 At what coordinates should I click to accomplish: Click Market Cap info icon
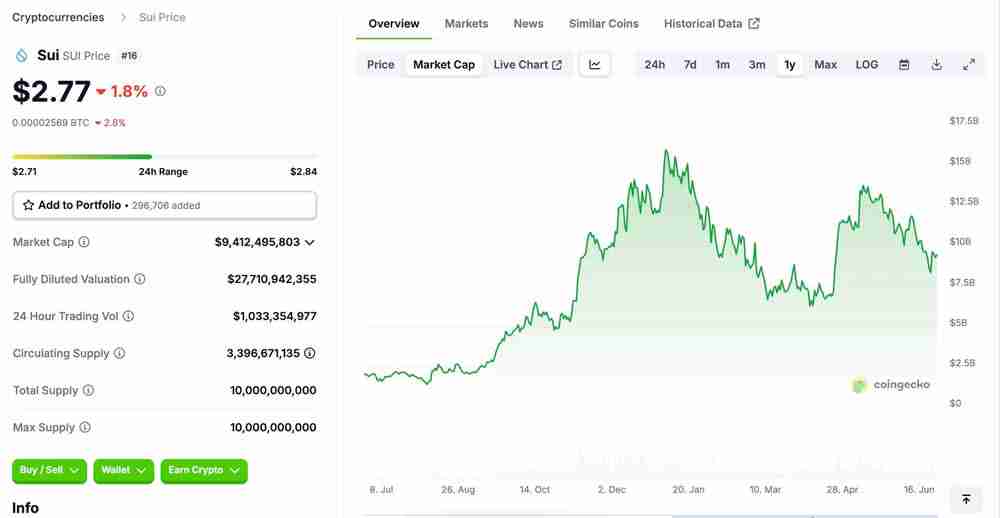point(84,242)
